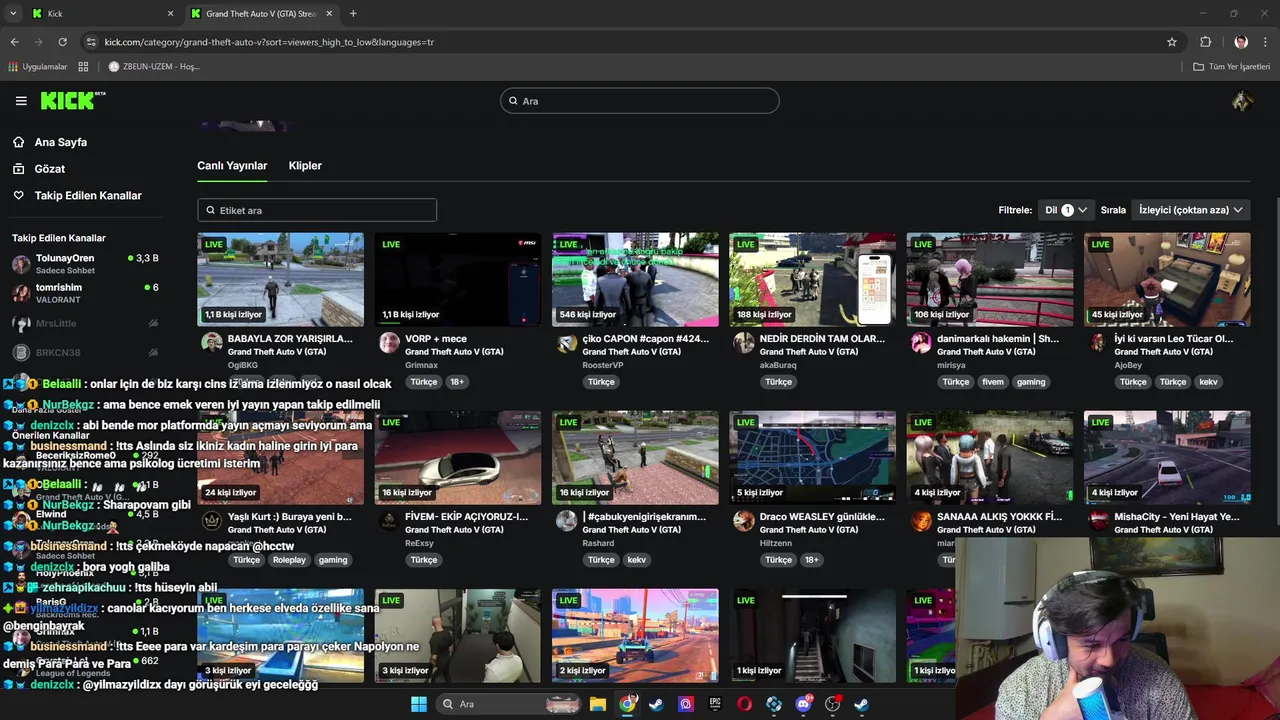Open FİVEM- EKİP AÇIYORUZ stream thumbnail
This screenshot has width=1280, height=720.
[x=457, y=457]
